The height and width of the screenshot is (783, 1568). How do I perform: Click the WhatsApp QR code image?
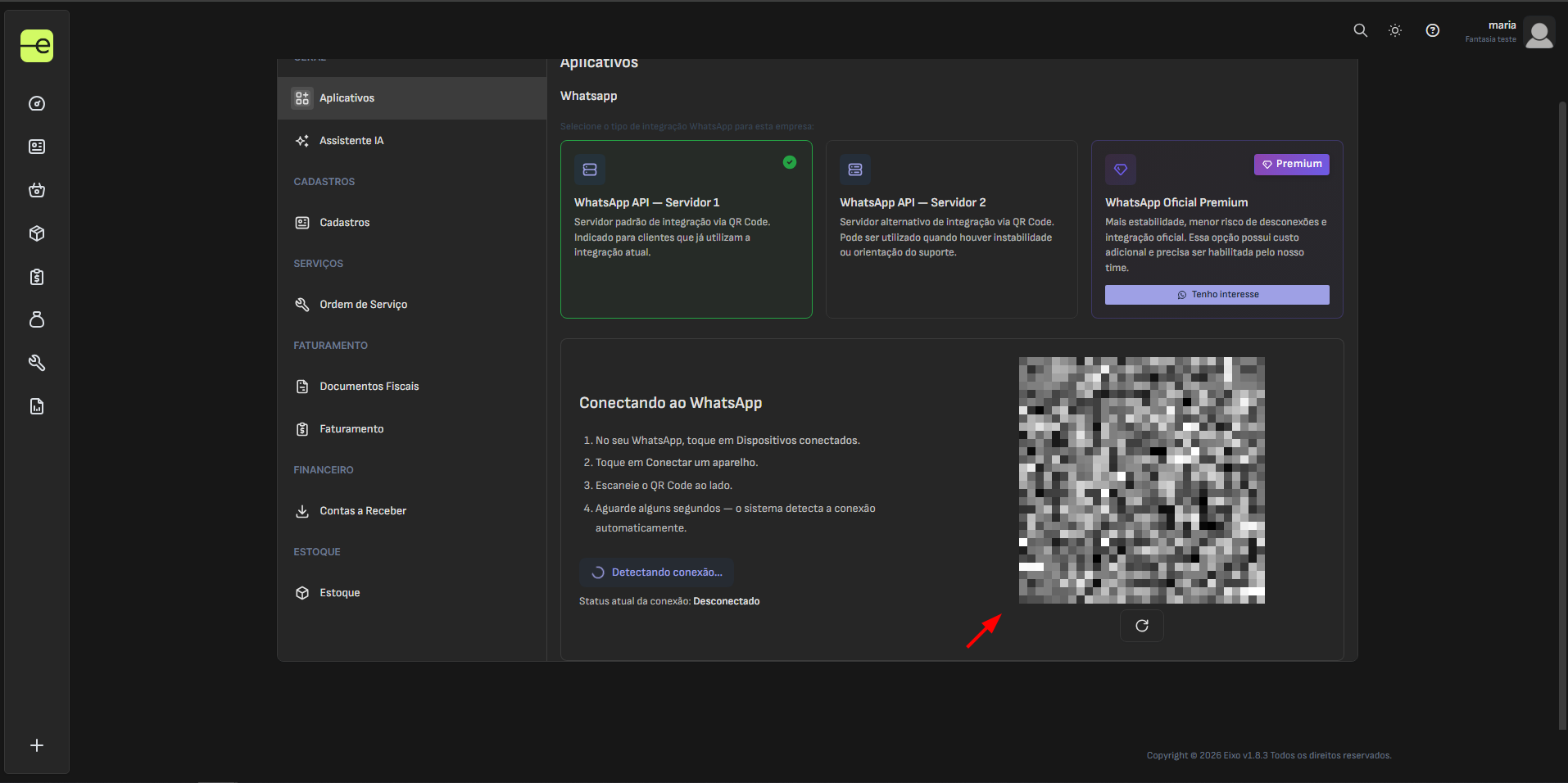coord(1142,480)
